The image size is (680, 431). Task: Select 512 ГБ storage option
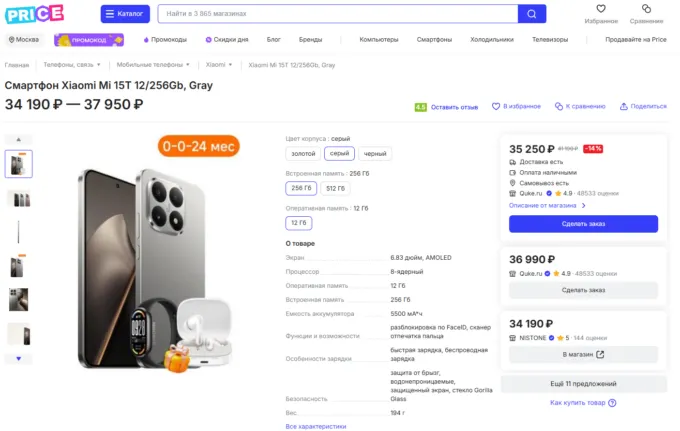pyautogui.click(x=335, y=188)
